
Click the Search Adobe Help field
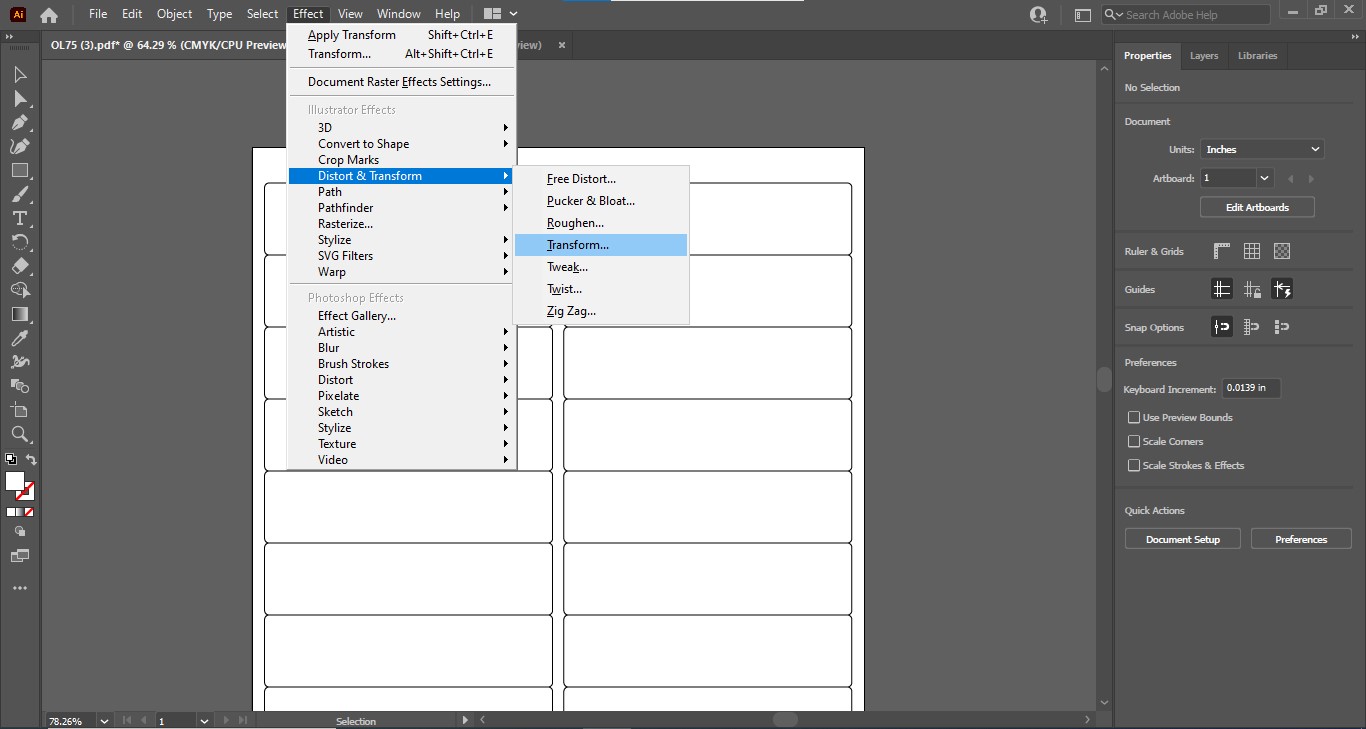(1186, 15)
